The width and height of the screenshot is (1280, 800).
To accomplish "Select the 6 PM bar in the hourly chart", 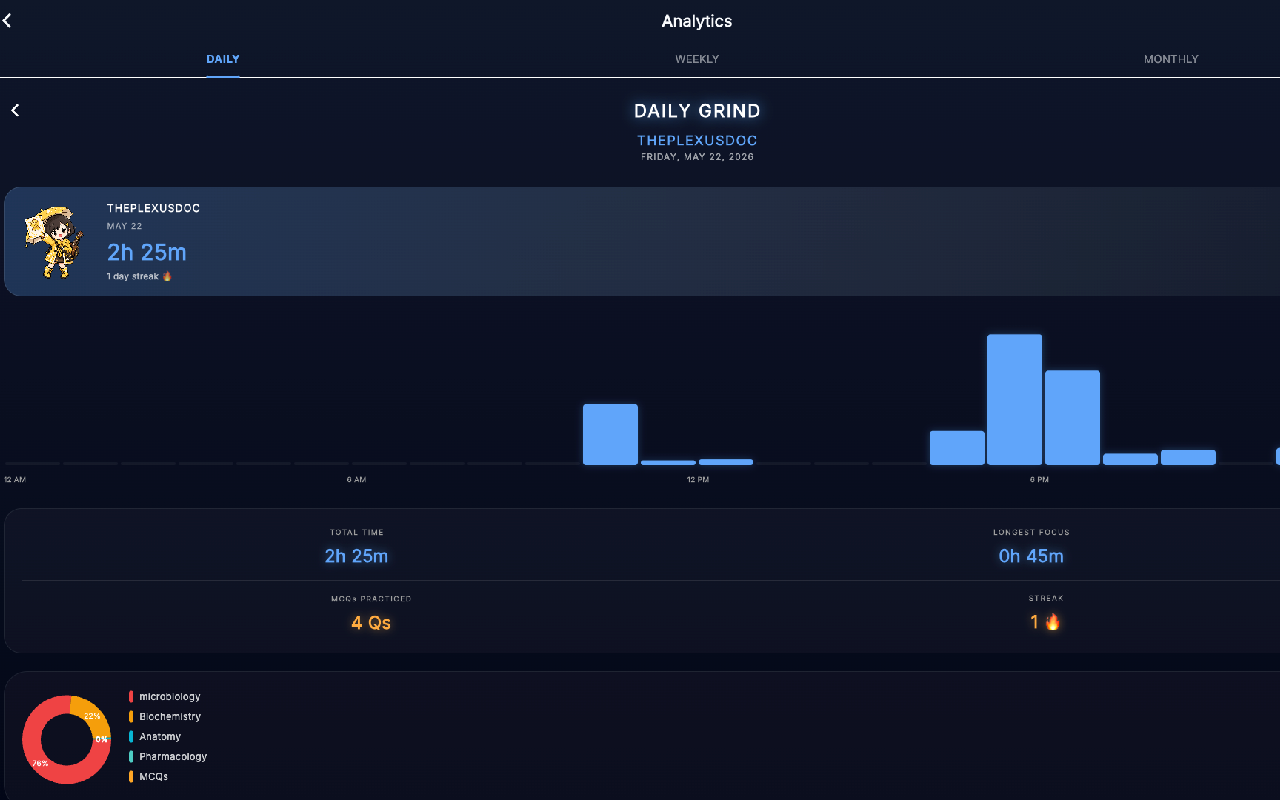I will (1072, 417).
